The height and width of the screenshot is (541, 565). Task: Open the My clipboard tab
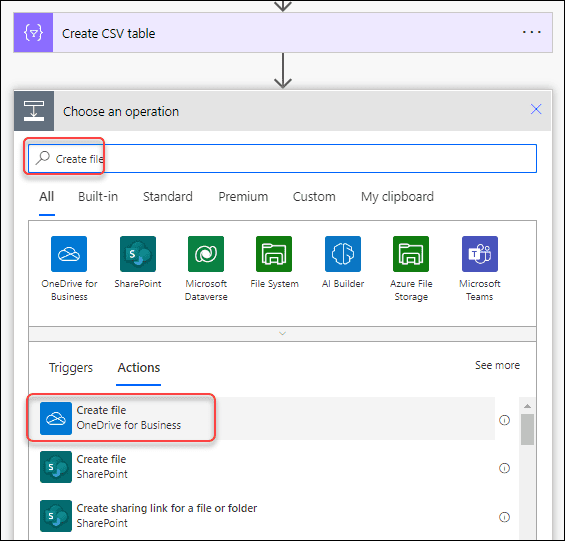(397, 197)
